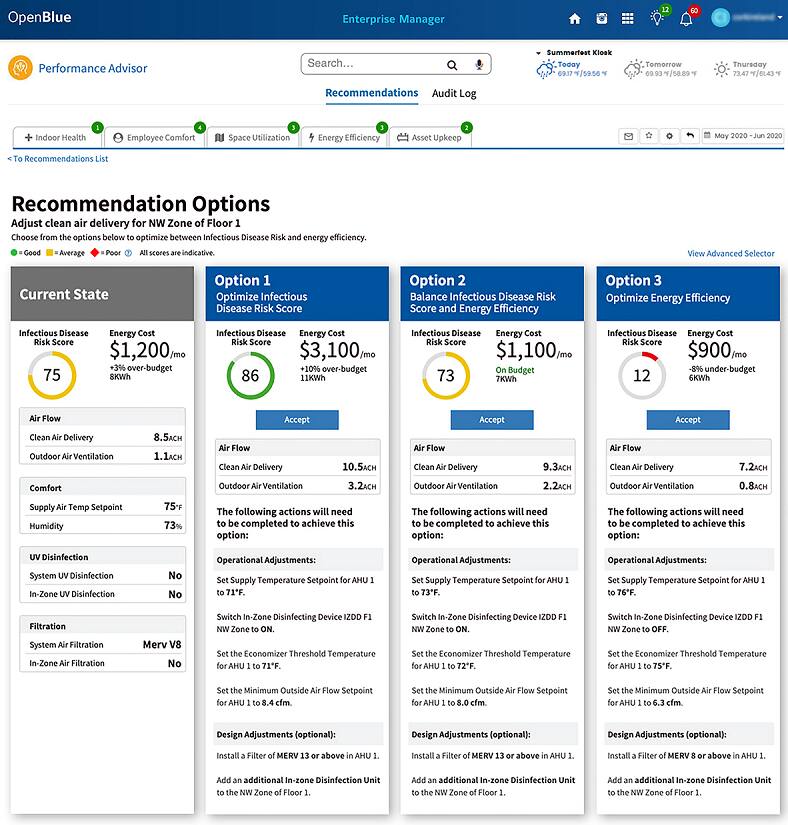Viewport: 788px width, 825px height.
Task: Click the email envelope toolbar icon
Action: (628, 136)
